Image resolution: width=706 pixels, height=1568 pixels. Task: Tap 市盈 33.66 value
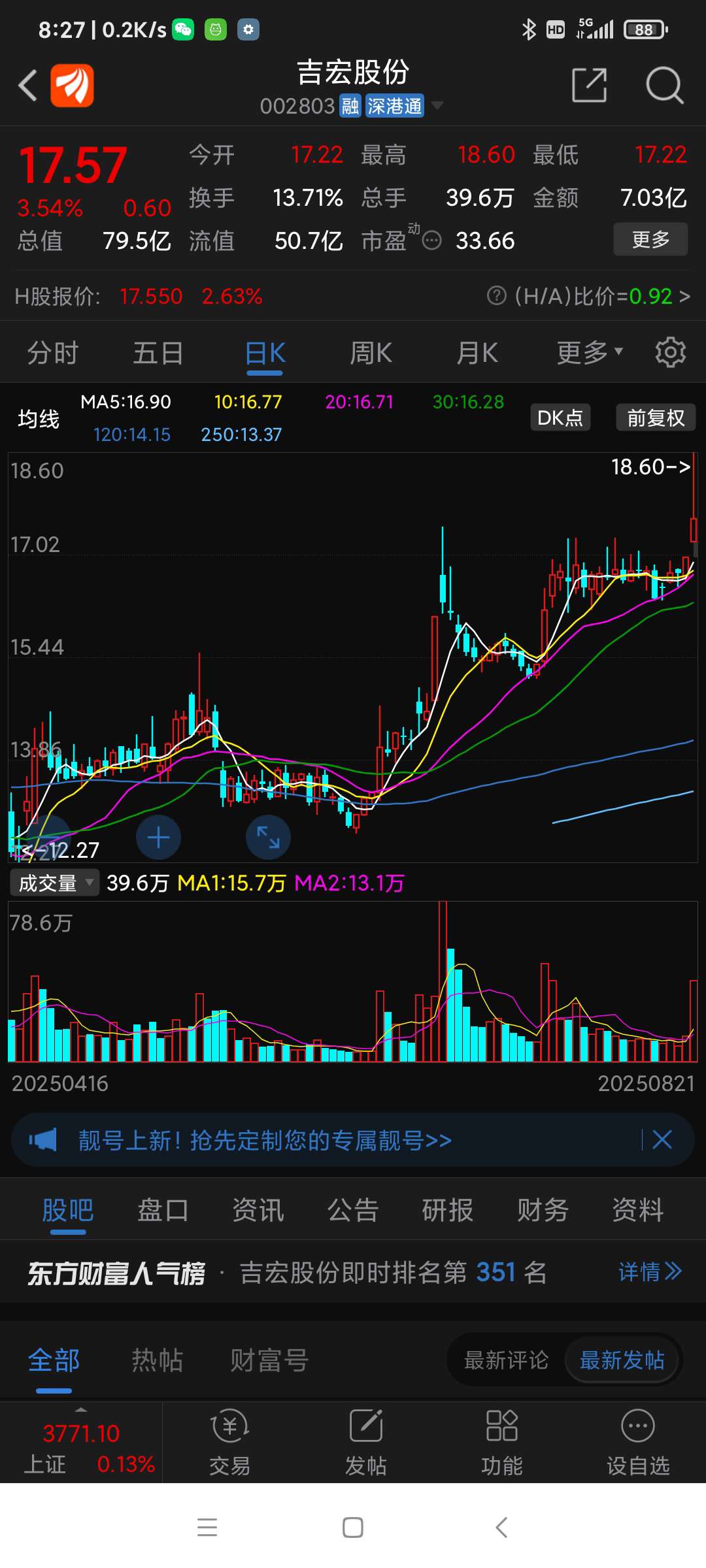485,241
